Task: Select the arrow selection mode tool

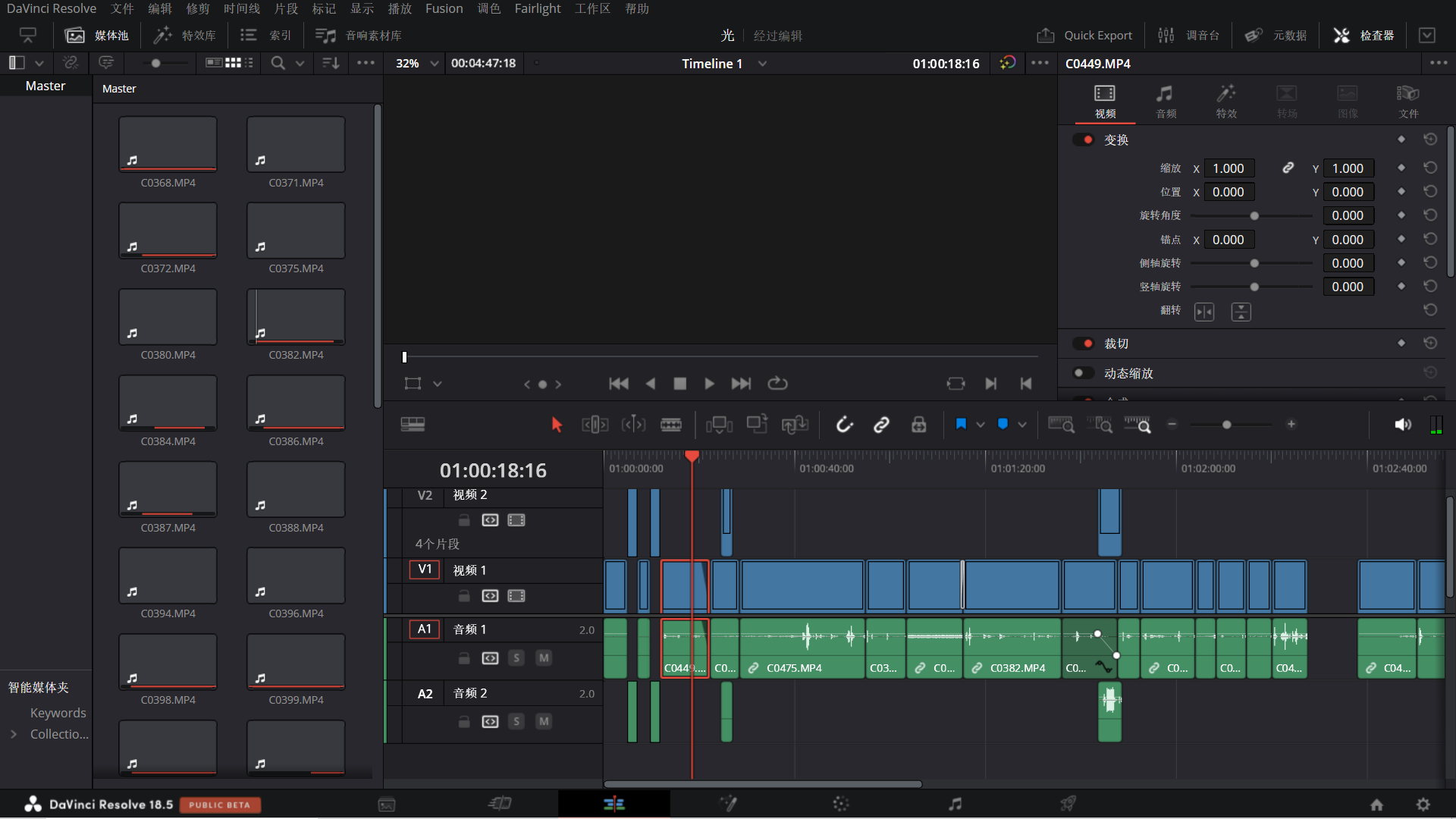Action: pyautogui.click(x=557, y=425)
